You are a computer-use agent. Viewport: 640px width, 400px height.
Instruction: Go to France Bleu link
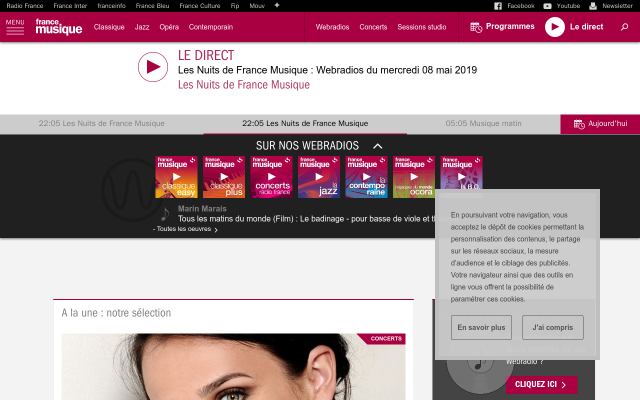point(152,6)
